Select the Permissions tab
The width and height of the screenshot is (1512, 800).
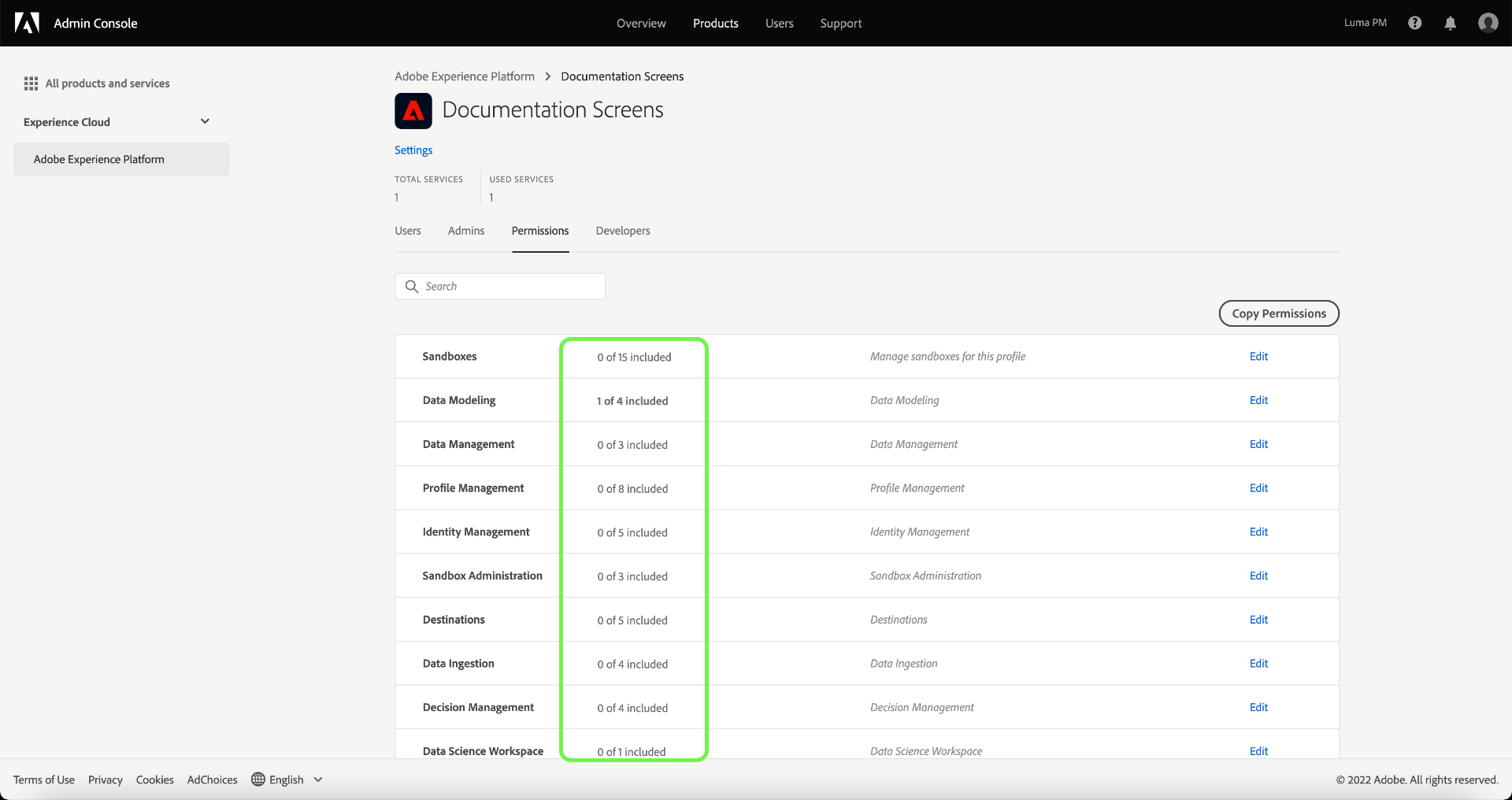pos(540,231)
